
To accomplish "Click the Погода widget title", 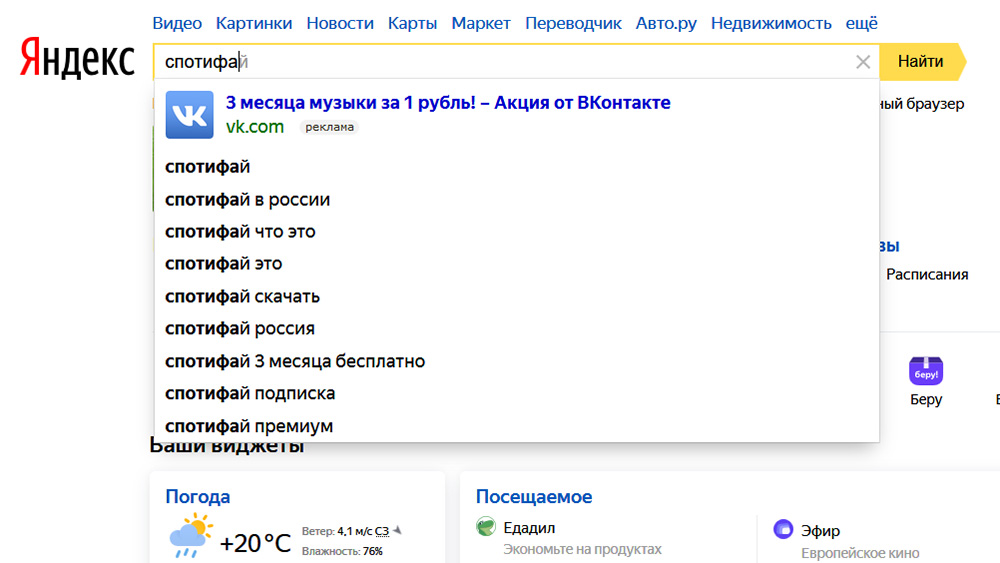I will 197,497.
